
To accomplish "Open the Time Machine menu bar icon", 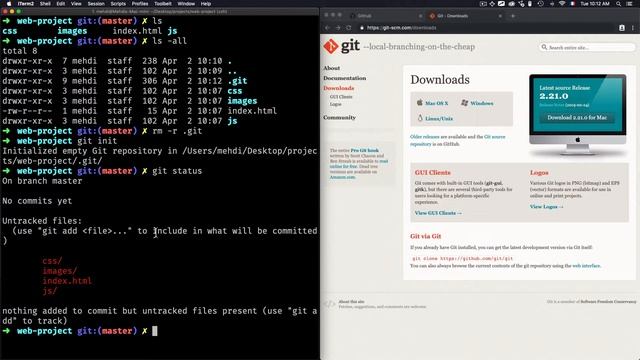I will 540,4.
